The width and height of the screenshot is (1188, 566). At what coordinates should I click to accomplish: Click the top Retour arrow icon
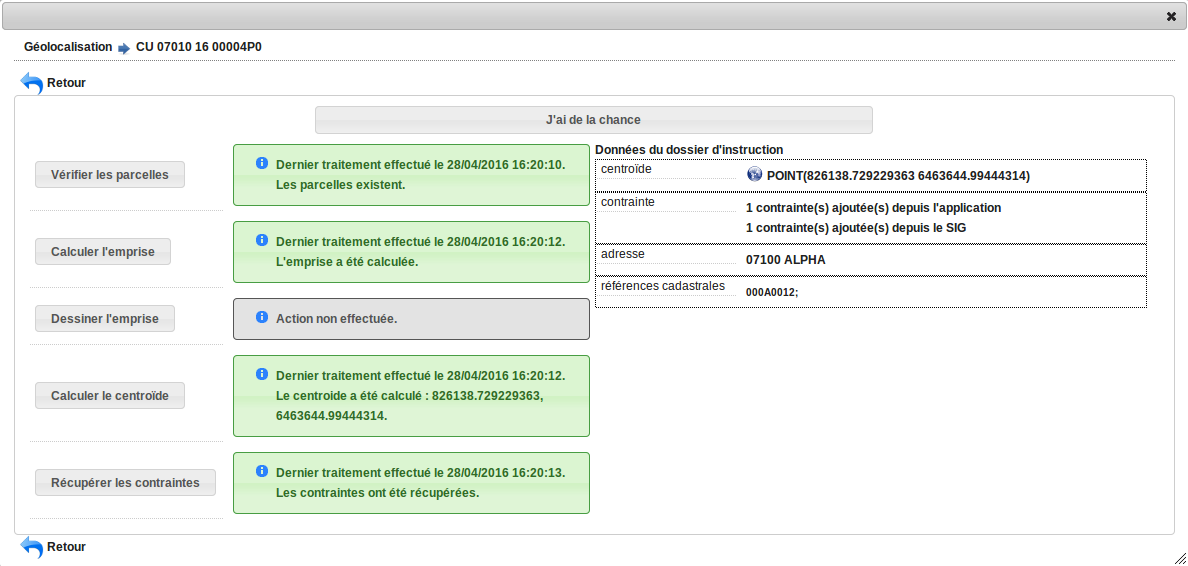(32, 84)
